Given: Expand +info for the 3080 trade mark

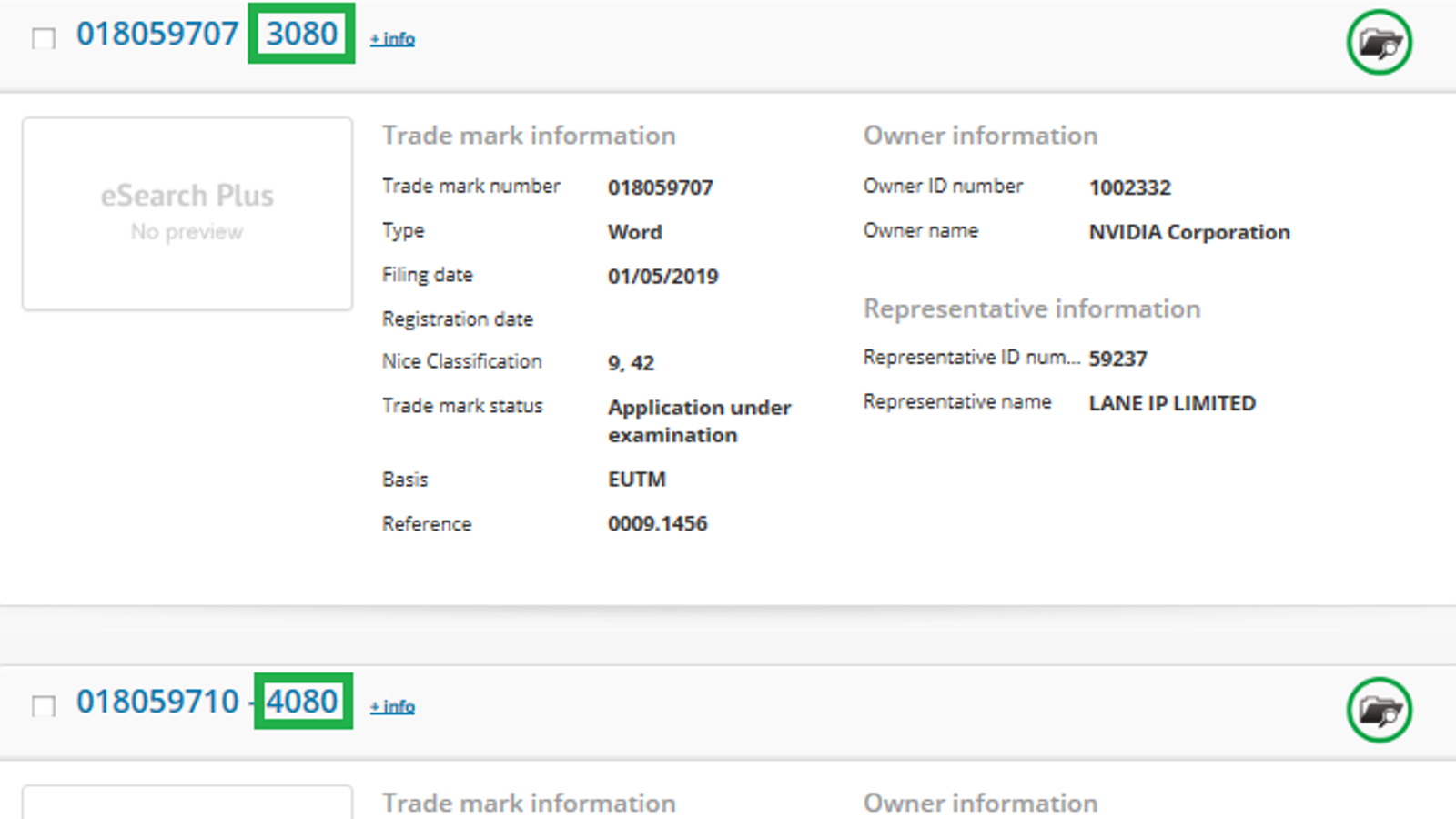Looking at the screenshot, I should (x=392, y=39).
